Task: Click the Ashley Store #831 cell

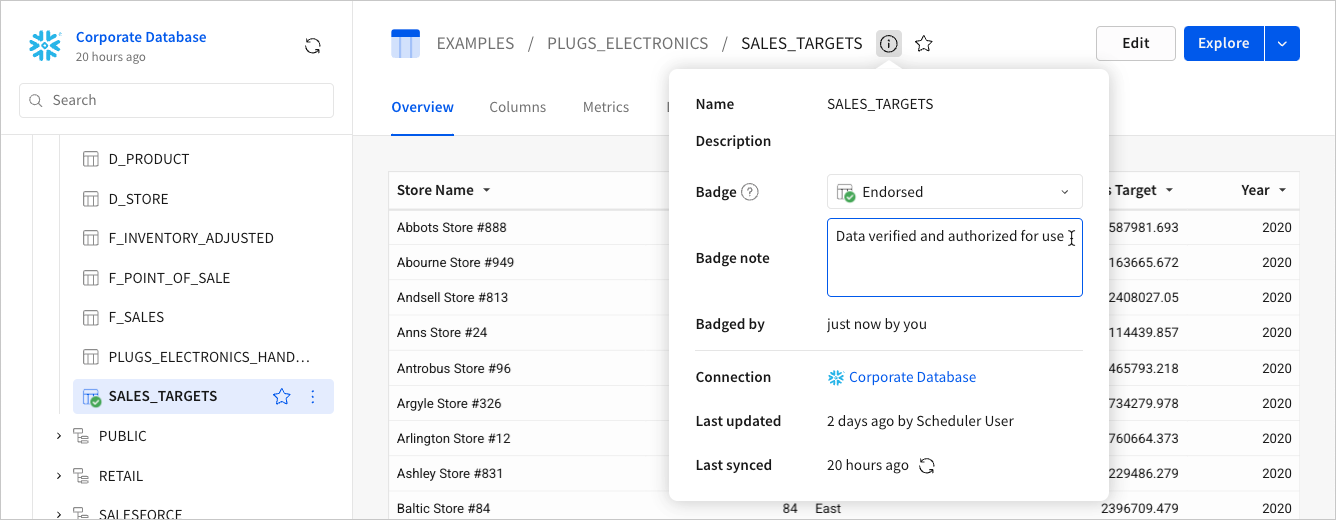Action: 450,474
